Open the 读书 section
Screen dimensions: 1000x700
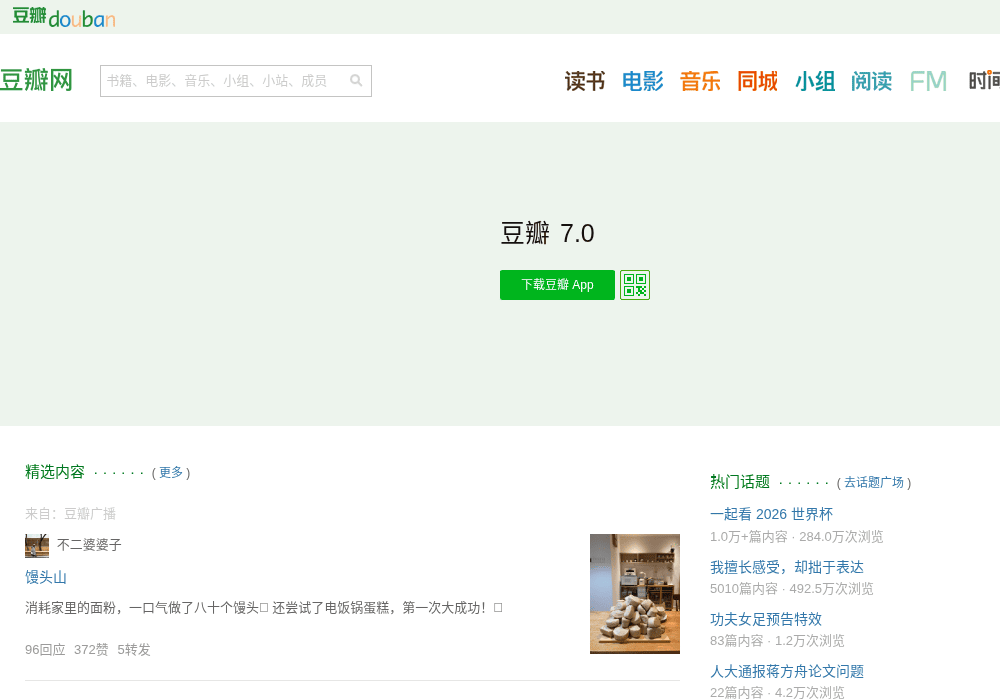pos(585,81)
